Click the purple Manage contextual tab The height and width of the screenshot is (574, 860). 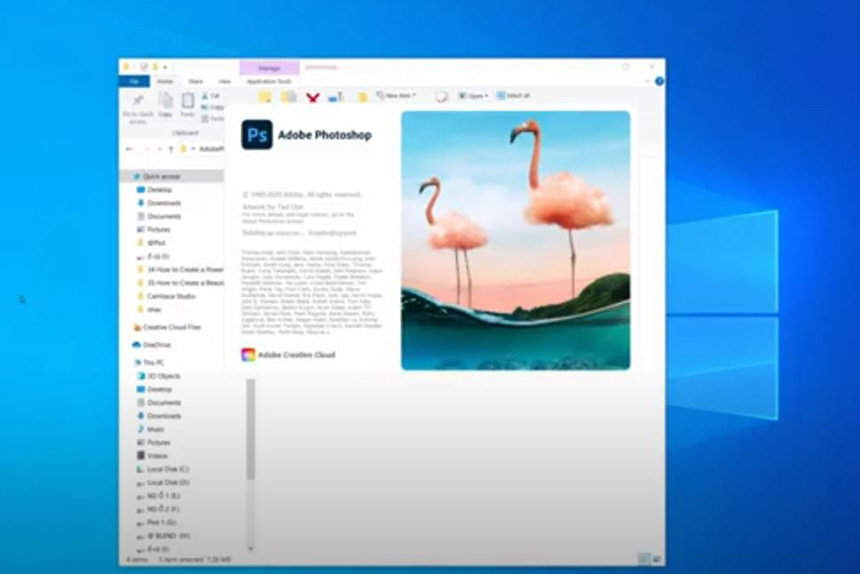[x=269, y=68]
